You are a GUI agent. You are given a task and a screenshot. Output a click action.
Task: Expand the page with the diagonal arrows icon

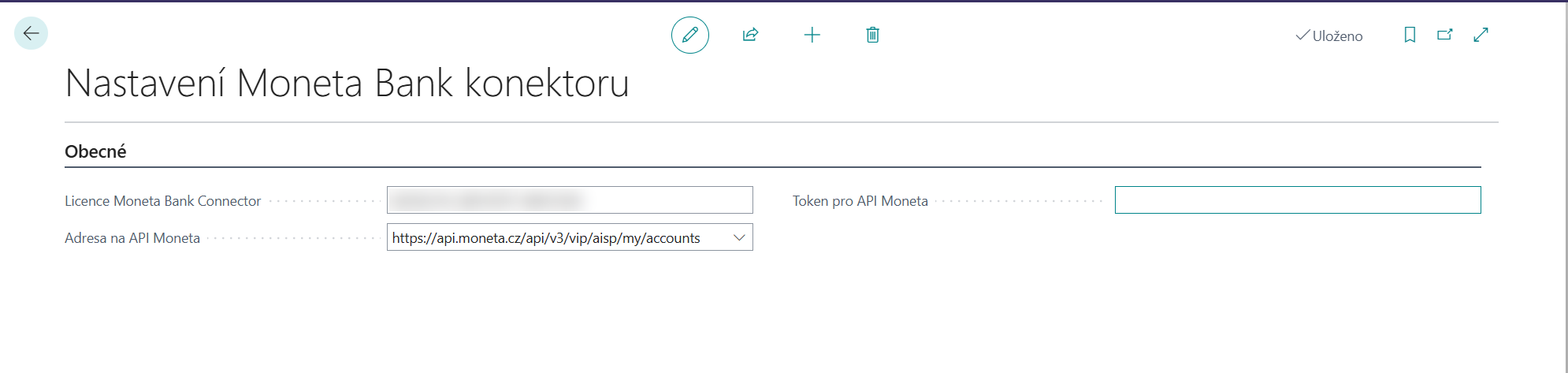tap(1481, 35)
